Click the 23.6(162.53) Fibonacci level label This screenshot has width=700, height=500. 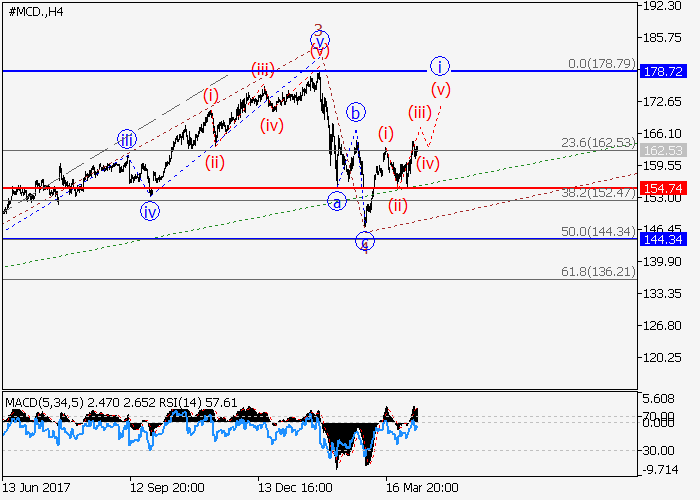[x=598, y=142]
